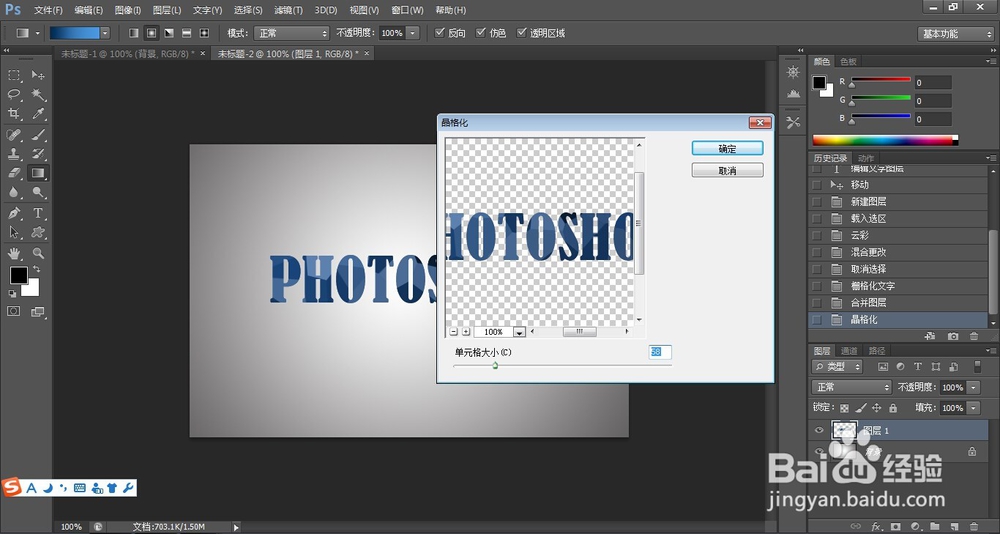This screenshot has width=1000, height=534.
Task: Click the color spectrum ramp in Color panel
Action: (x=885, y=140)
